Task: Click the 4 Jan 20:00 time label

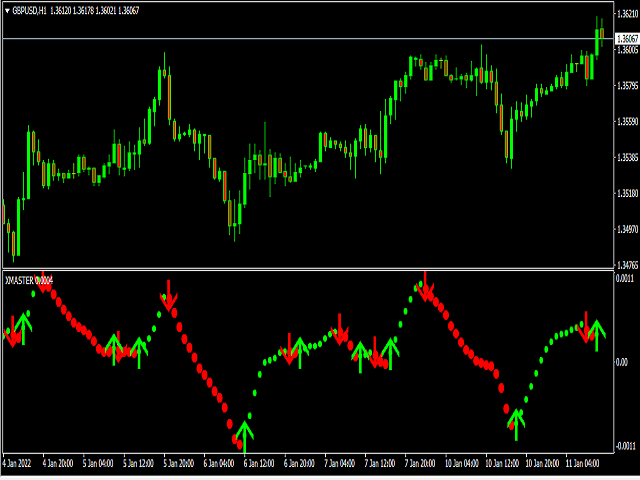Action: pos(58,463)
